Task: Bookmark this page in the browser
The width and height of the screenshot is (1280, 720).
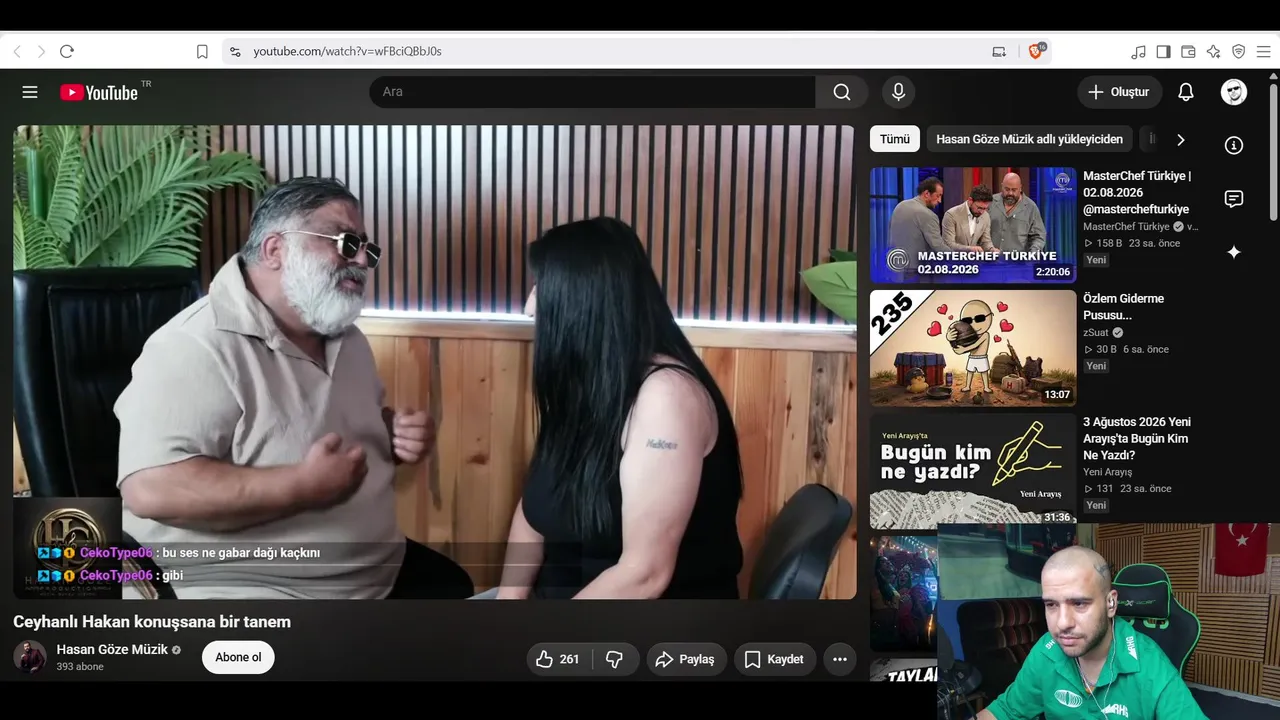Action: click(202, 51)
